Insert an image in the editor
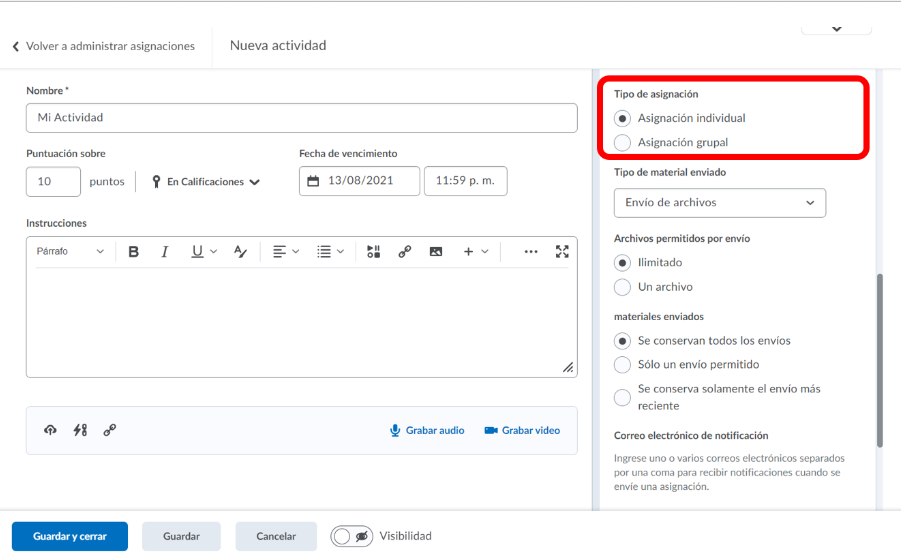Image resolution: width=901 pixels, height=558 pixels. (x=435, y=252)
